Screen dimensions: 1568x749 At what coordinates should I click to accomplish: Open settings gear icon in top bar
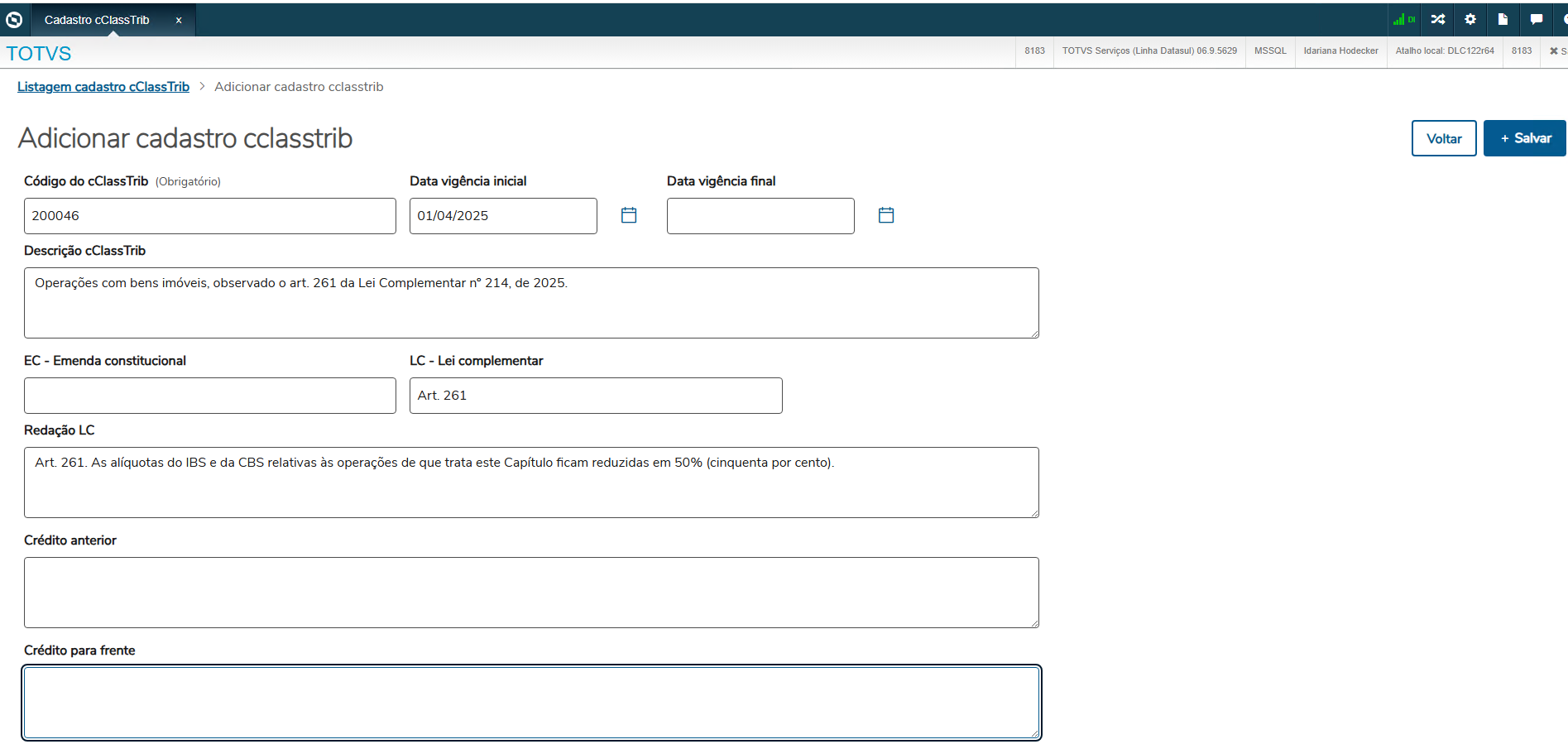[x=1470, y=19]
